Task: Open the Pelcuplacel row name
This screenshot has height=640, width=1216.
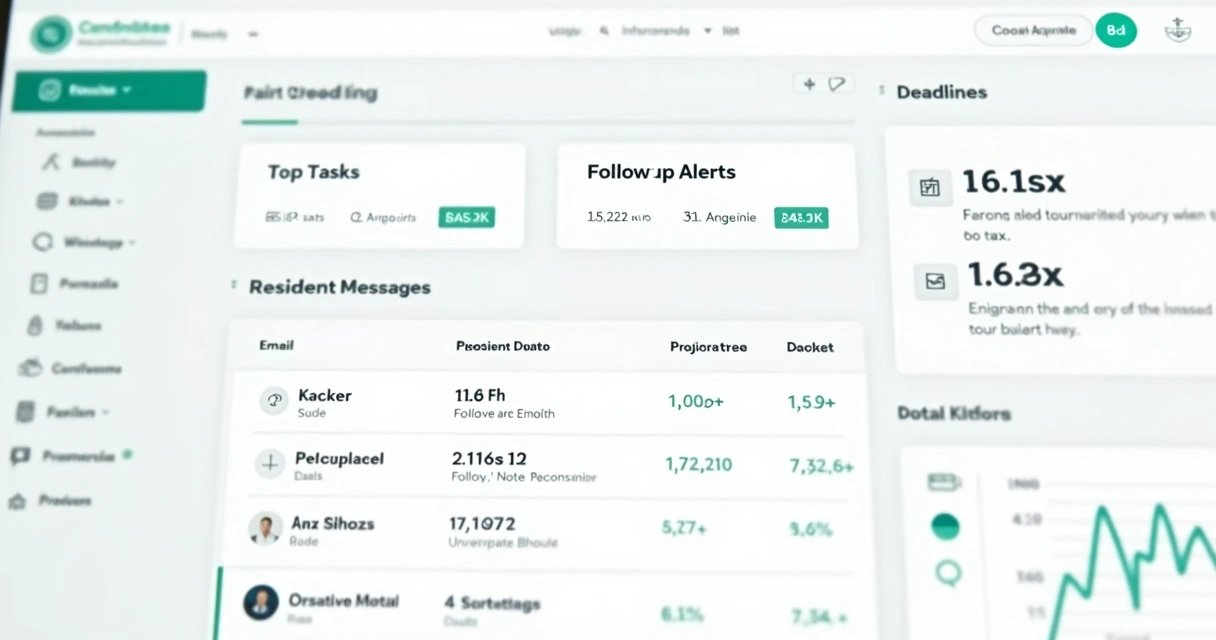Action: (339, 459)
